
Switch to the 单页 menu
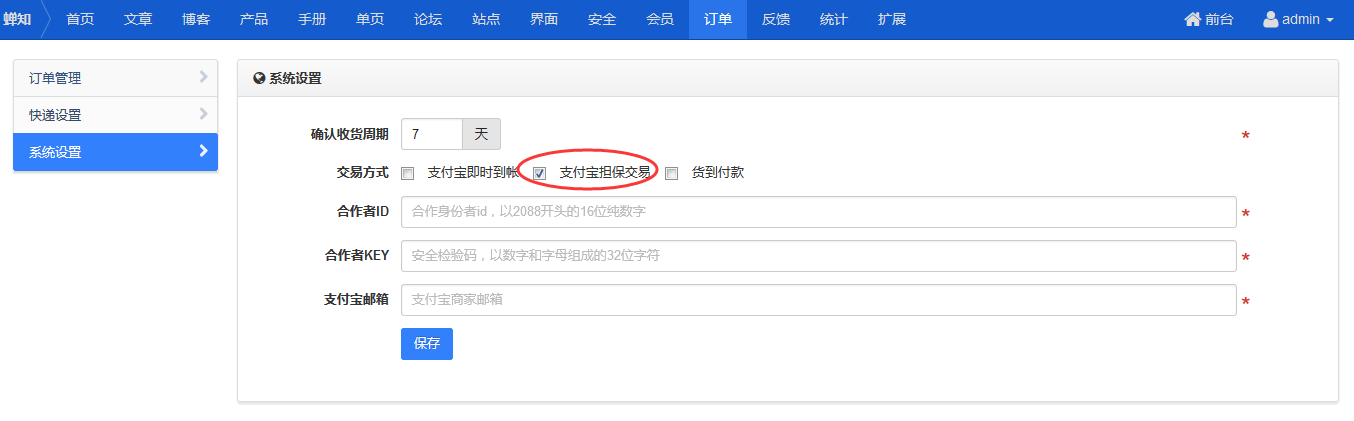(370, 19)
